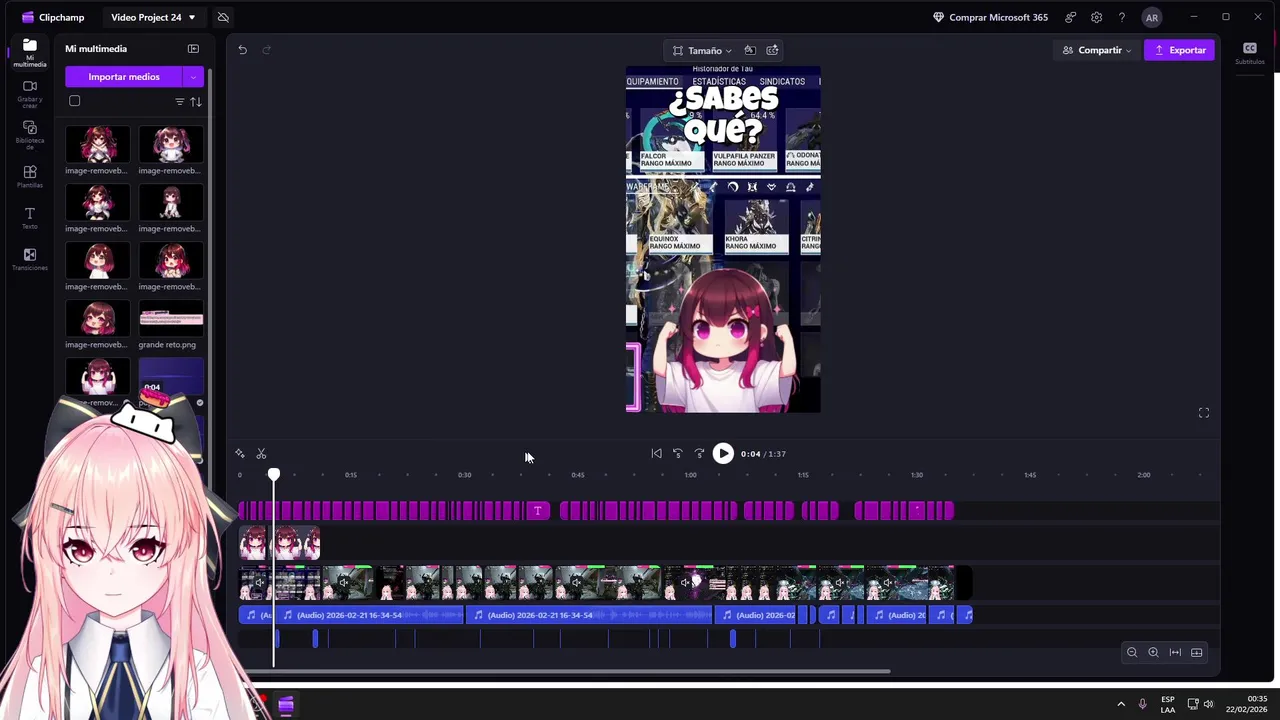Seek to 0:30 on the ruler
1280x720 pixels.
[464, 475]
